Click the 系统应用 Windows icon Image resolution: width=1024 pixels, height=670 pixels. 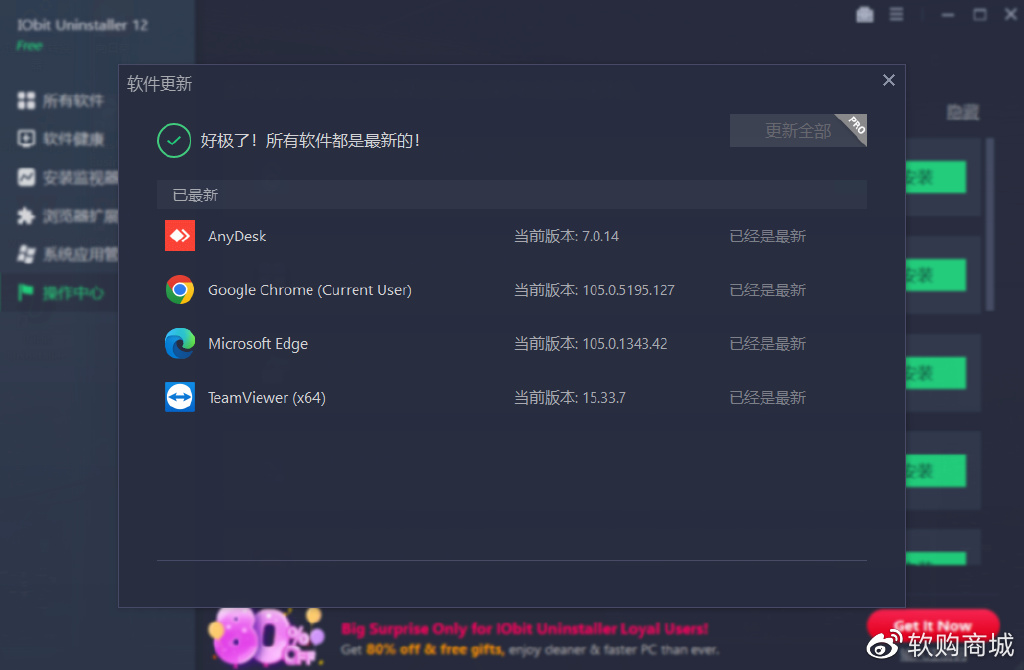[x=26, y=254]
